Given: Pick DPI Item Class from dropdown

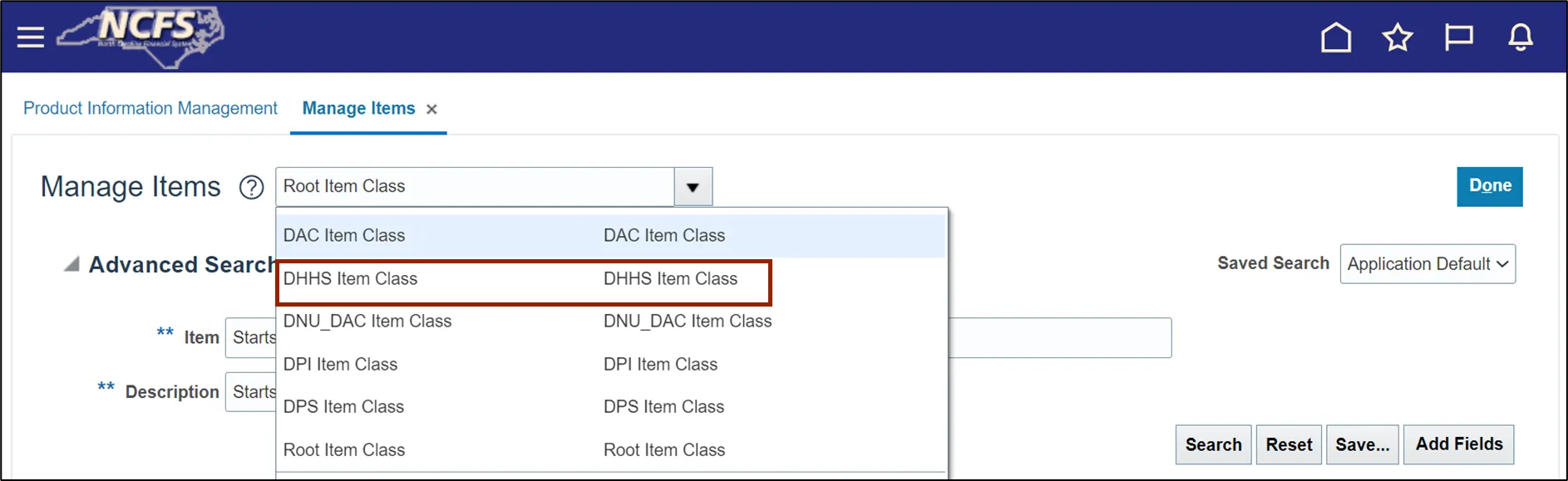Looking at the screenshot, I should pos(340,365).
